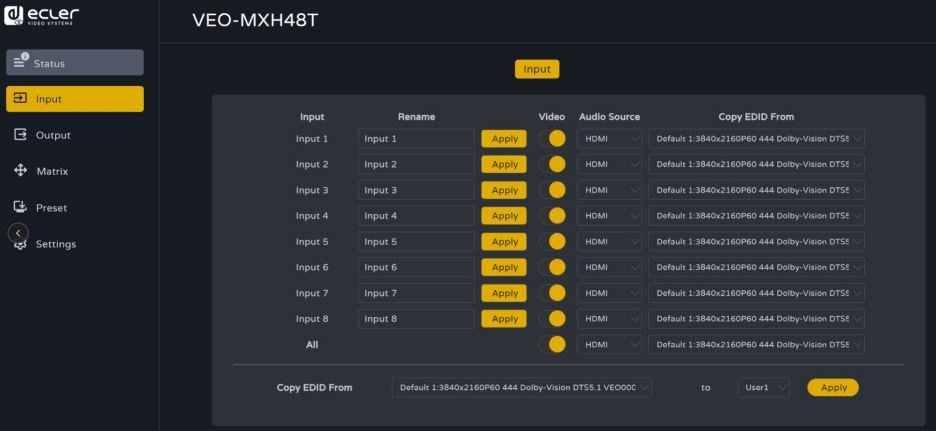The image size is (936, 431).
Task: Open the Preset page
Action: pos(75,208)
